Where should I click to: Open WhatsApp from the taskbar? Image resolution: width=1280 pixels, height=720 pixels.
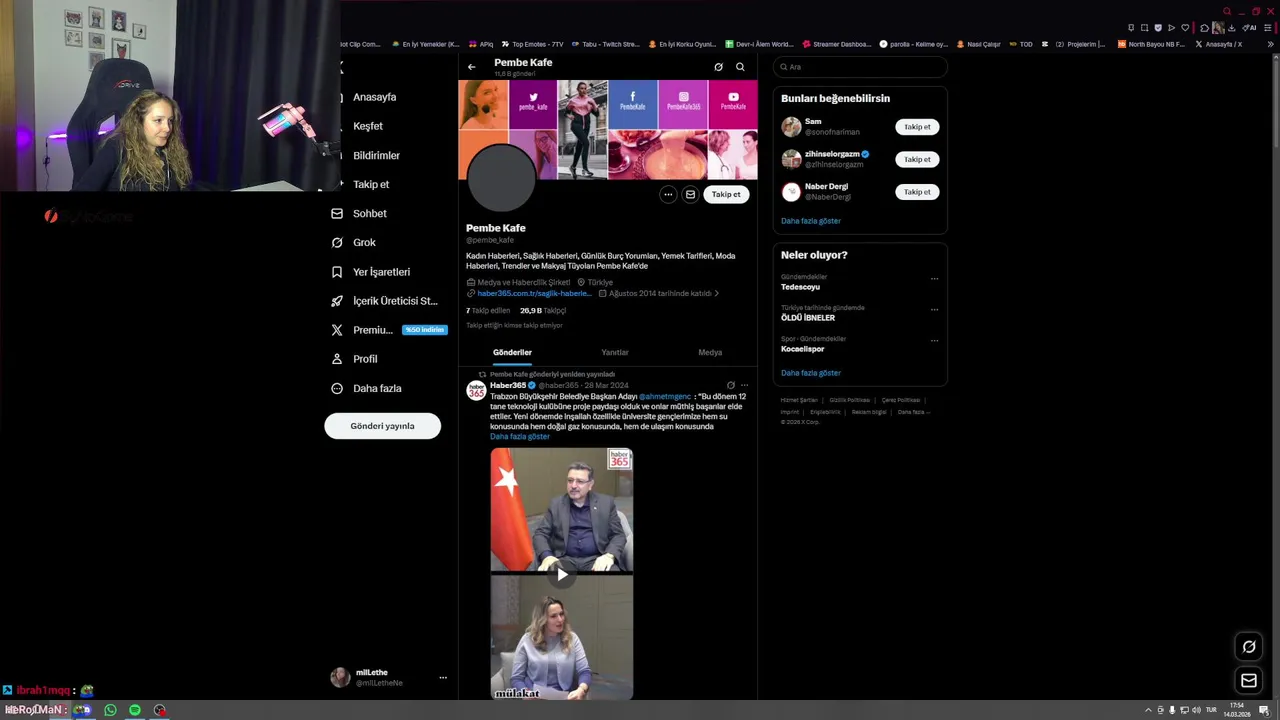[110, 710]
